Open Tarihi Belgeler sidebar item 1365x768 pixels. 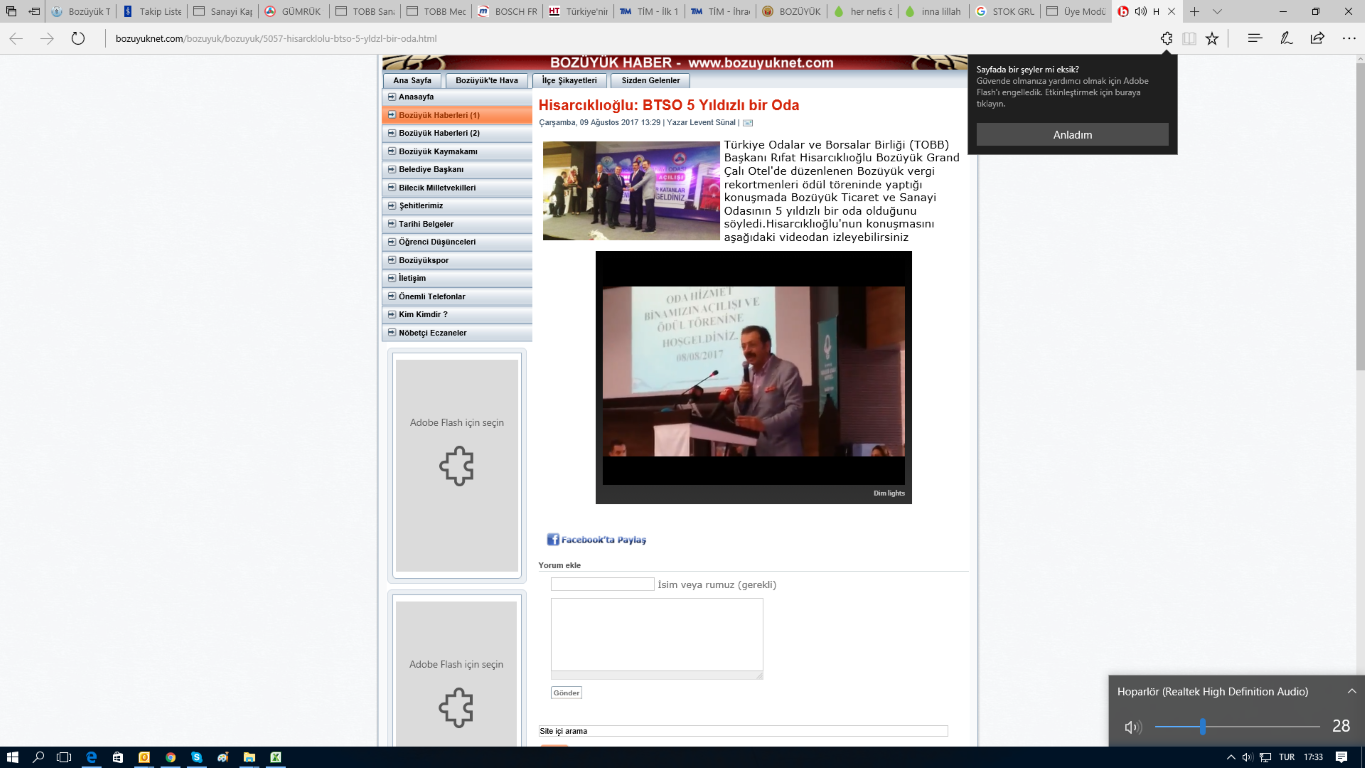pyautogui.click(x=457, y=224)
